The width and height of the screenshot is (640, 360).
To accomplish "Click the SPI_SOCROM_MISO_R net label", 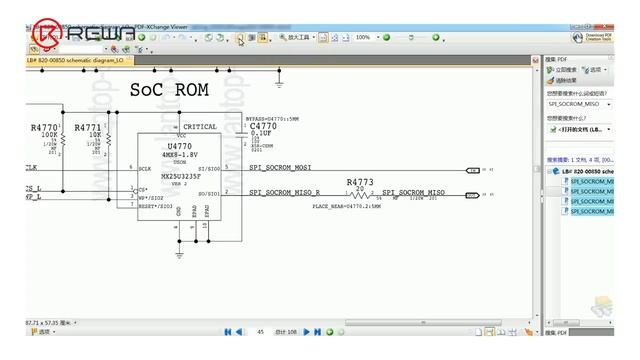I will [284, 192].
